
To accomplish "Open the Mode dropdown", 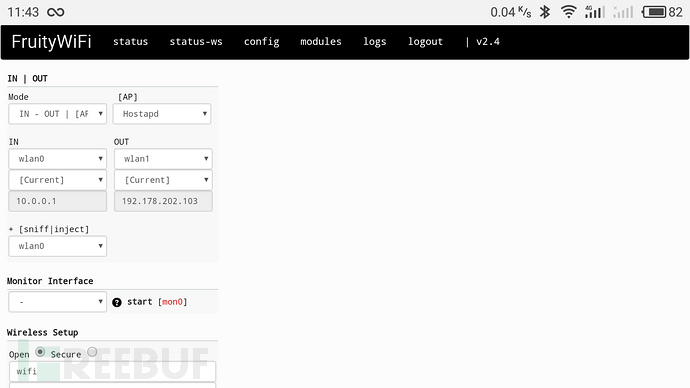I will click(x=57, y=114).
